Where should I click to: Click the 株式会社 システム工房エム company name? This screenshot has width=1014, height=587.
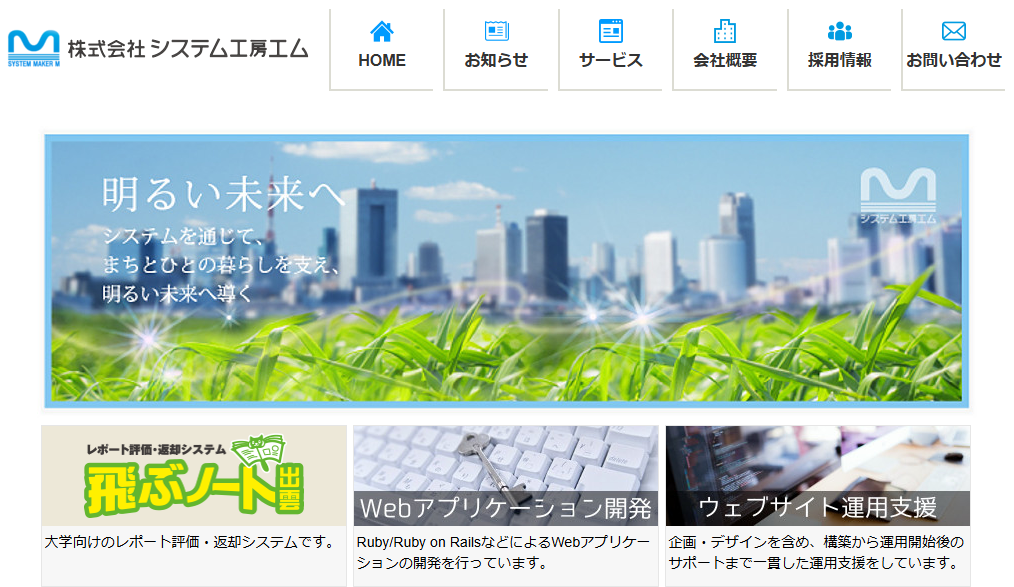point(188,49)
